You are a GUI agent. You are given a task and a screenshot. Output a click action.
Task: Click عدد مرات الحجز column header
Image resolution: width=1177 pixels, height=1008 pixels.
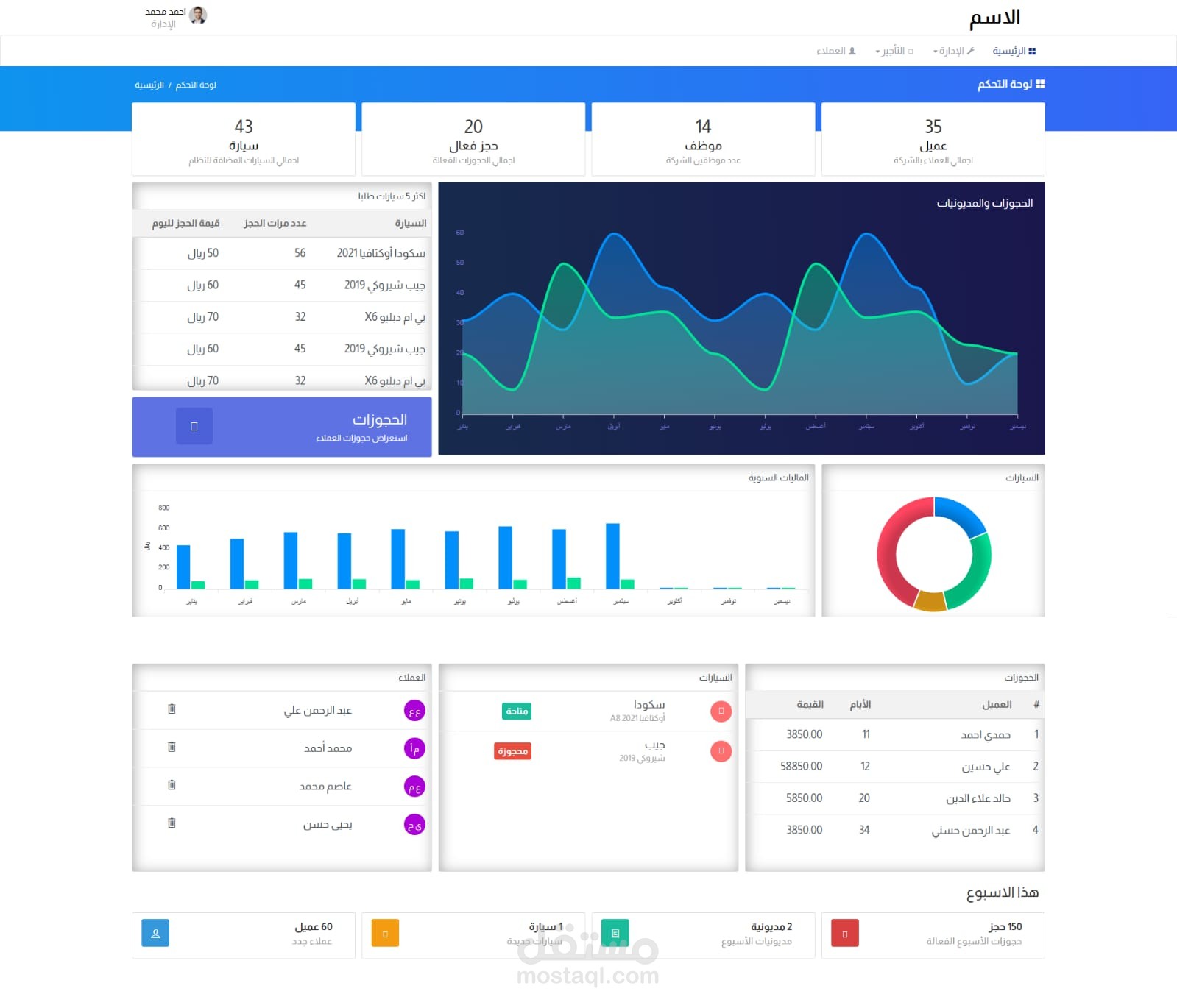275,223
